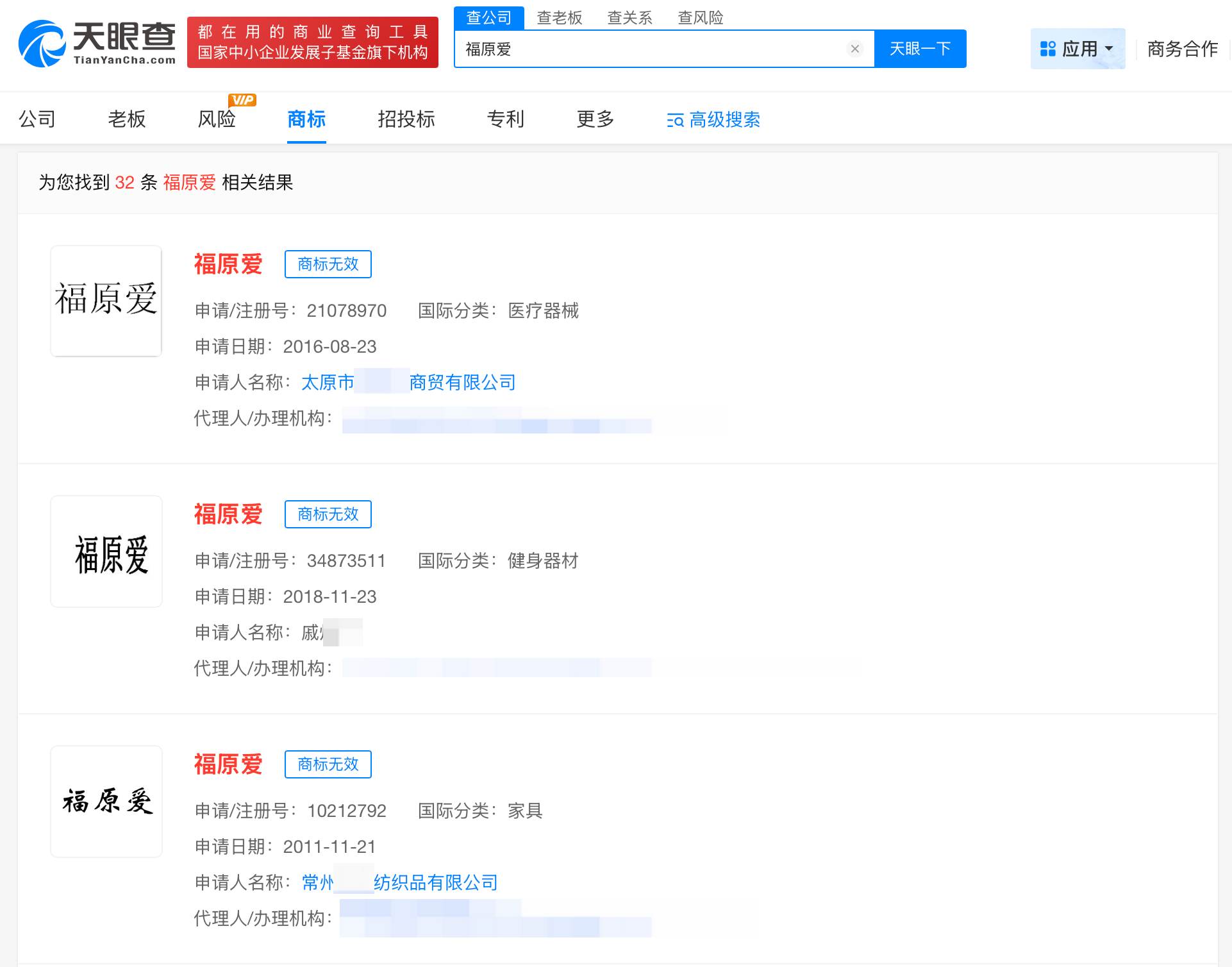Screen dimensions: 1232x967
Task: Click the first 福原爱 trademark title
Action: click(228, 264)
